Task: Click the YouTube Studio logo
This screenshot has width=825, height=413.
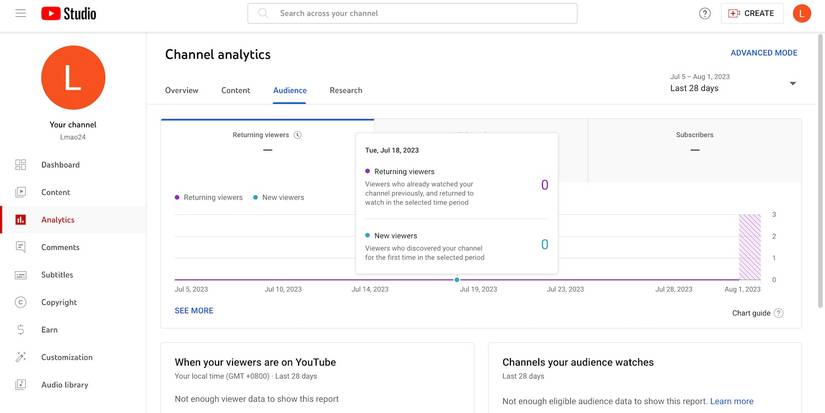Action: [69, 13]
